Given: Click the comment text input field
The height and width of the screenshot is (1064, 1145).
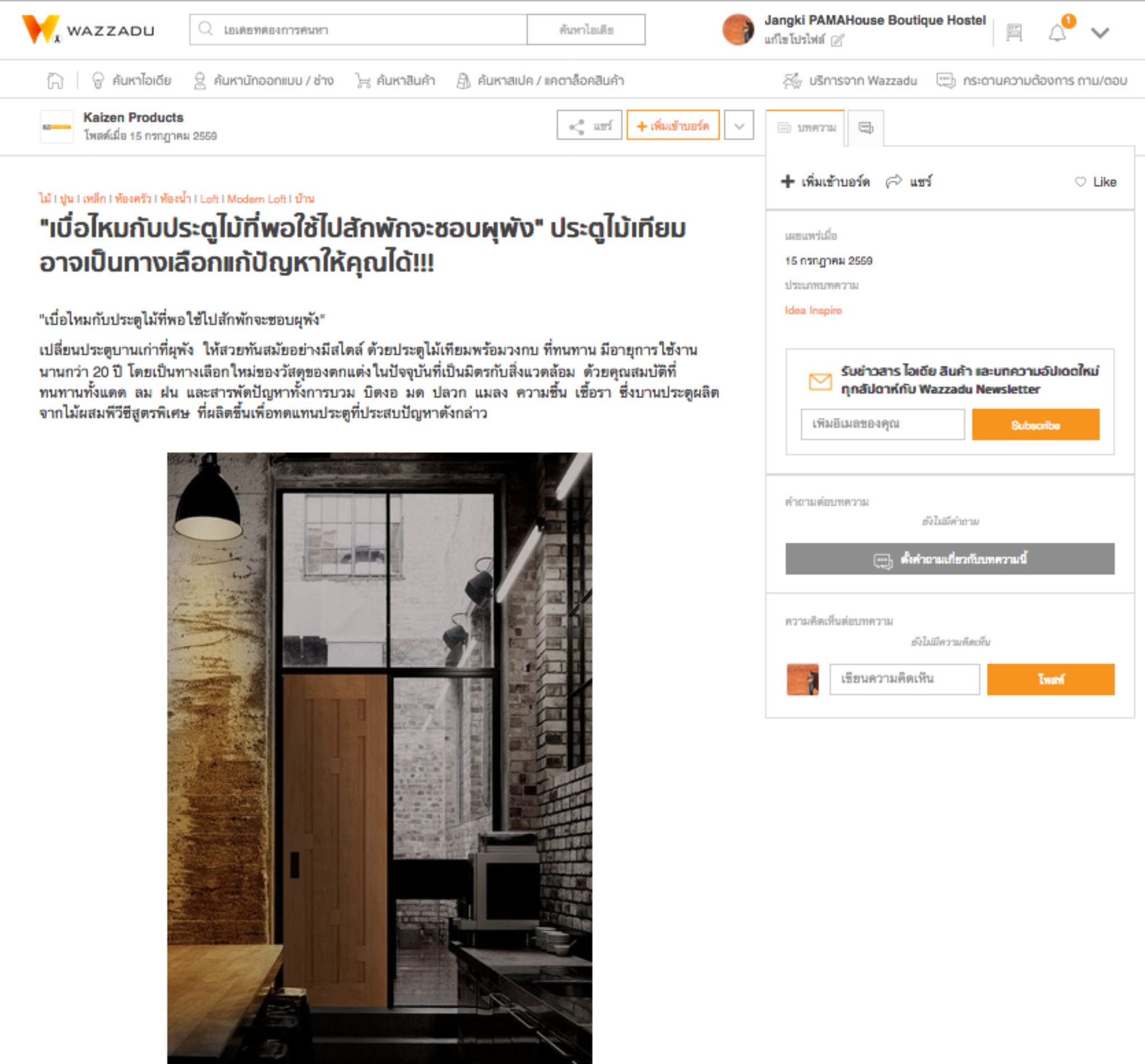Looking at the screenshot, I should coord(904,679).
